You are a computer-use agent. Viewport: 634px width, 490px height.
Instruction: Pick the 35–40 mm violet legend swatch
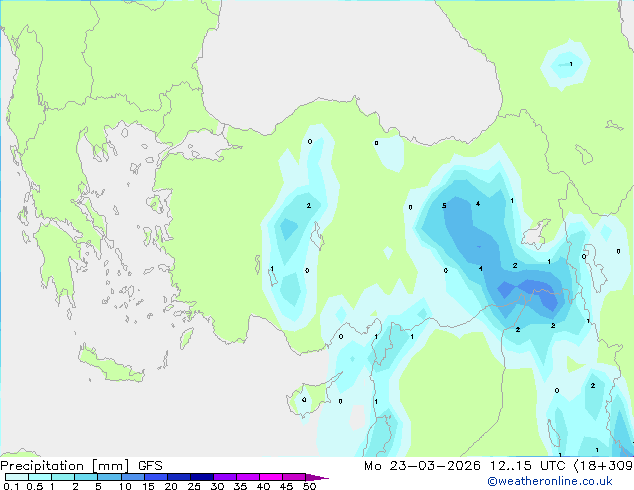coord(248,477)
